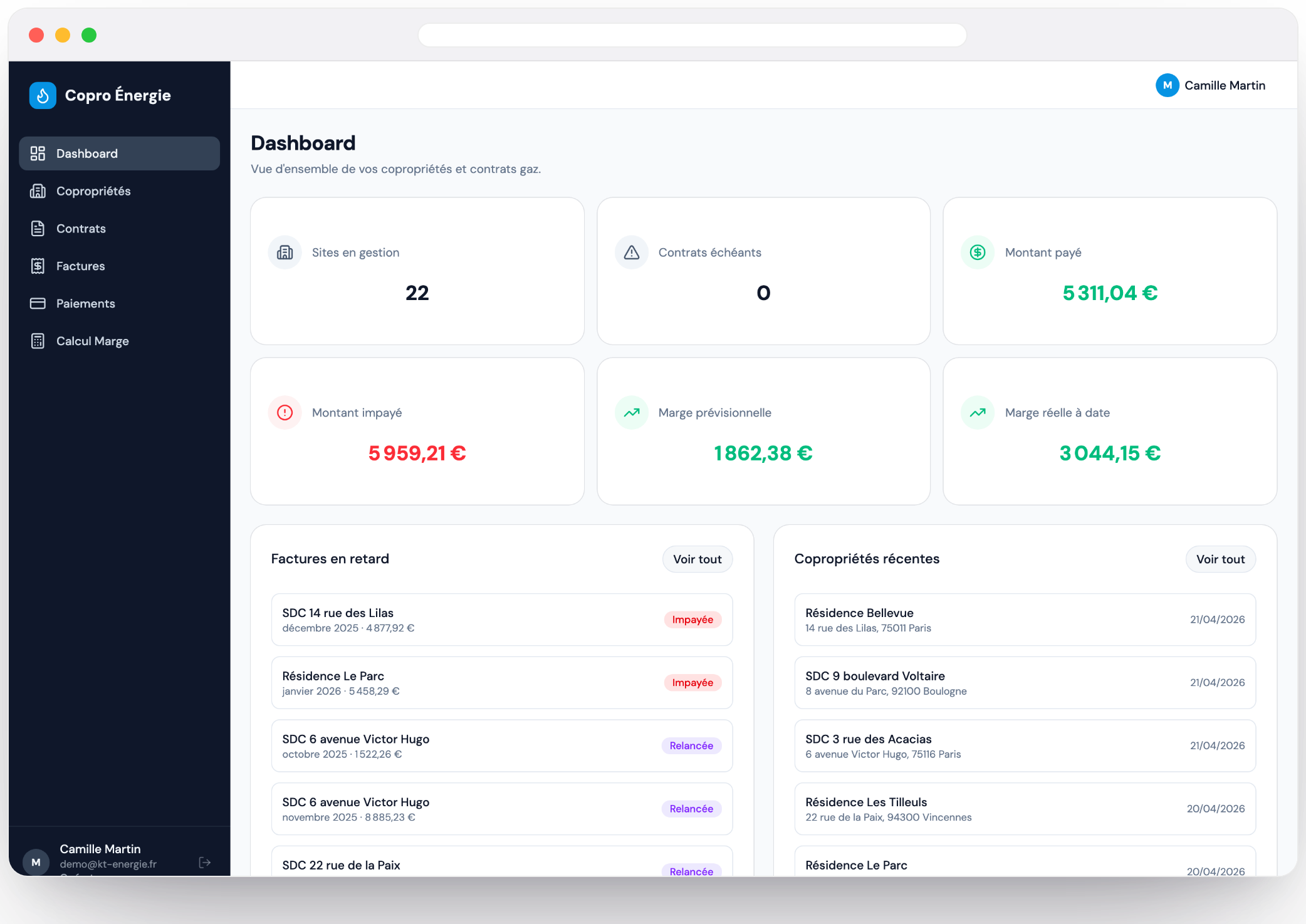The width and height of the screenshot is (1306, 924).
Task: Open the Paiements section
Action: pos(120,304)
